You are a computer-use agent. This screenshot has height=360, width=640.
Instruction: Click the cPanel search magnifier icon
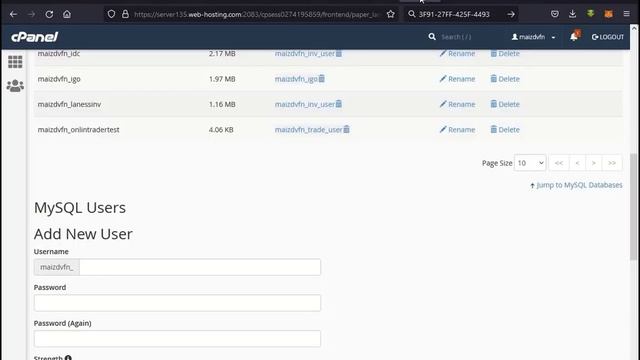click(x=432, y=37)
